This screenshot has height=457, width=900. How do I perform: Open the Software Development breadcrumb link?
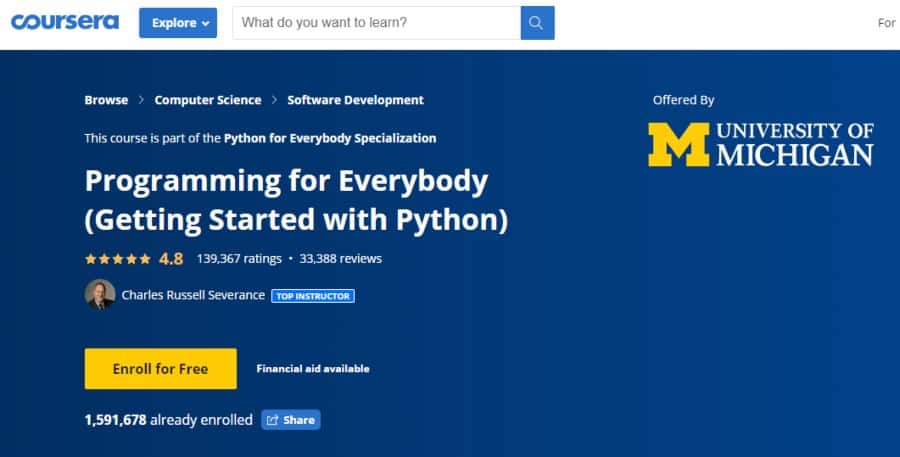355,100
